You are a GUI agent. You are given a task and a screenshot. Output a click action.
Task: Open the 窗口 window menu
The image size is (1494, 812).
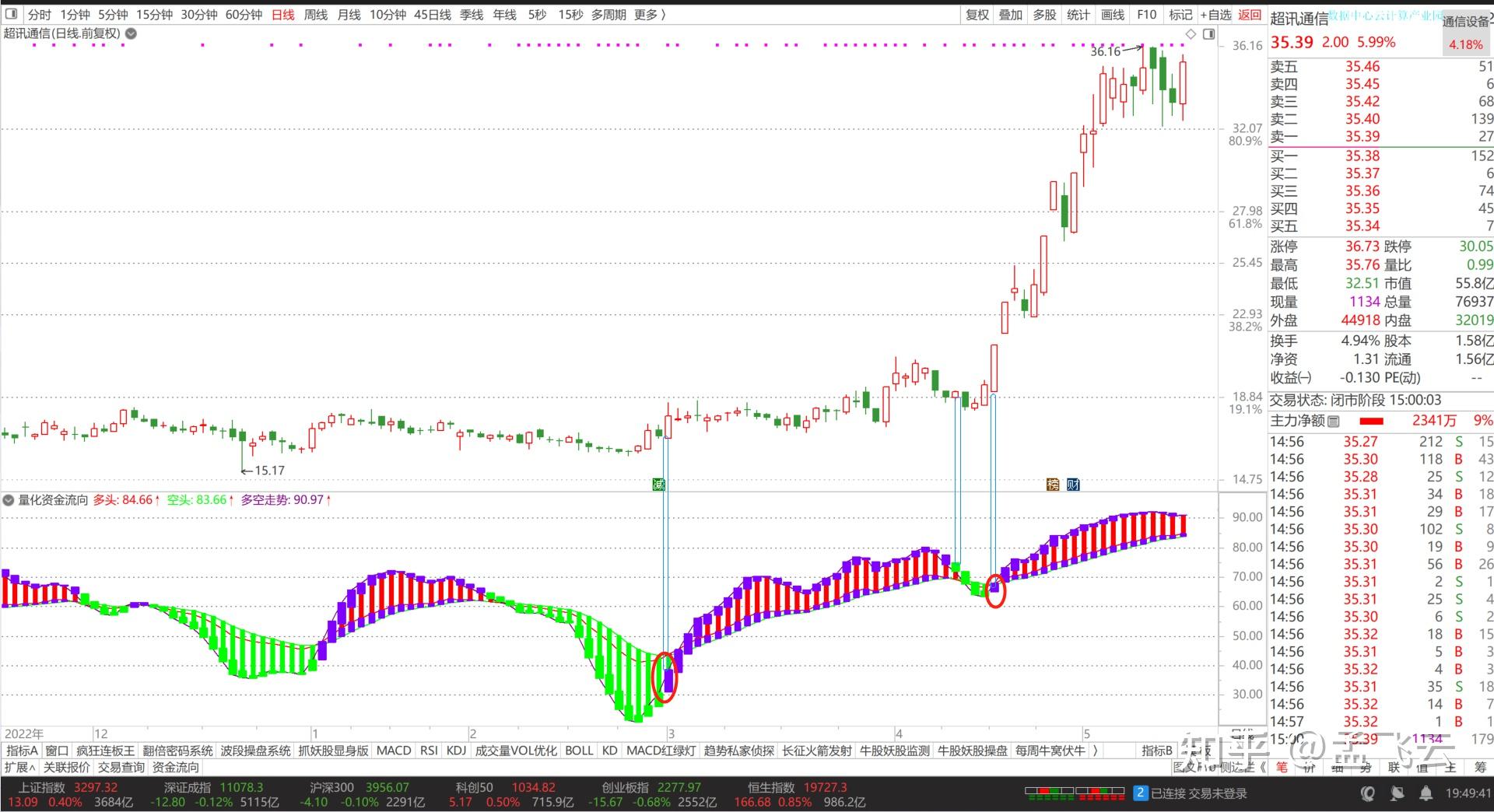57,751
